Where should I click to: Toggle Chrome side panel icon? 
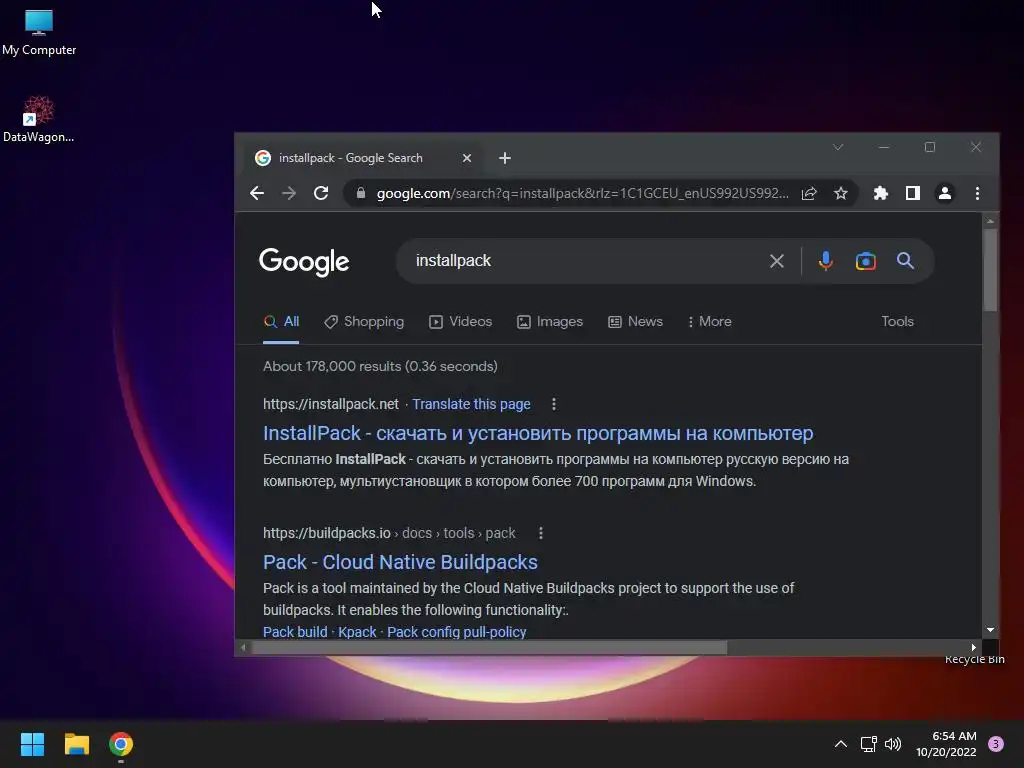tap(912, 193)
